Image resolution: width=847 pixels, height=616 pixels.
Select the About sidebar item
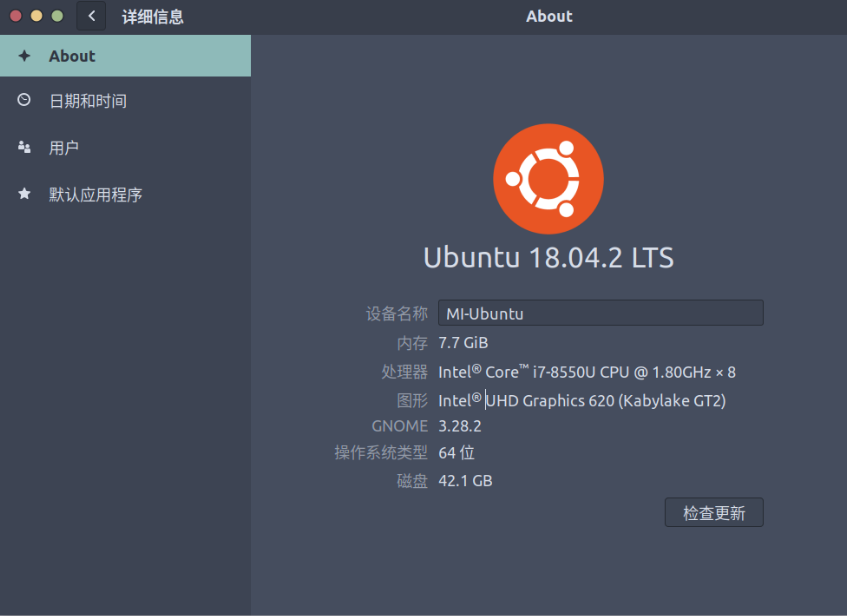pos(125,56)
